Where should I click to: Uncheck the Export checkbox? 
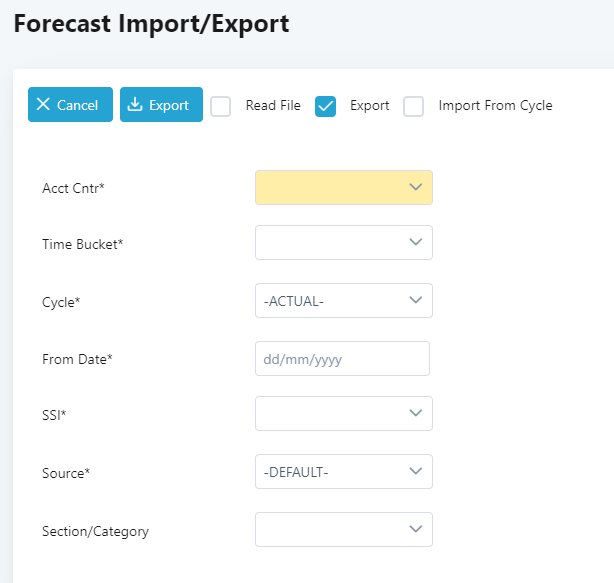pos(325,106)
